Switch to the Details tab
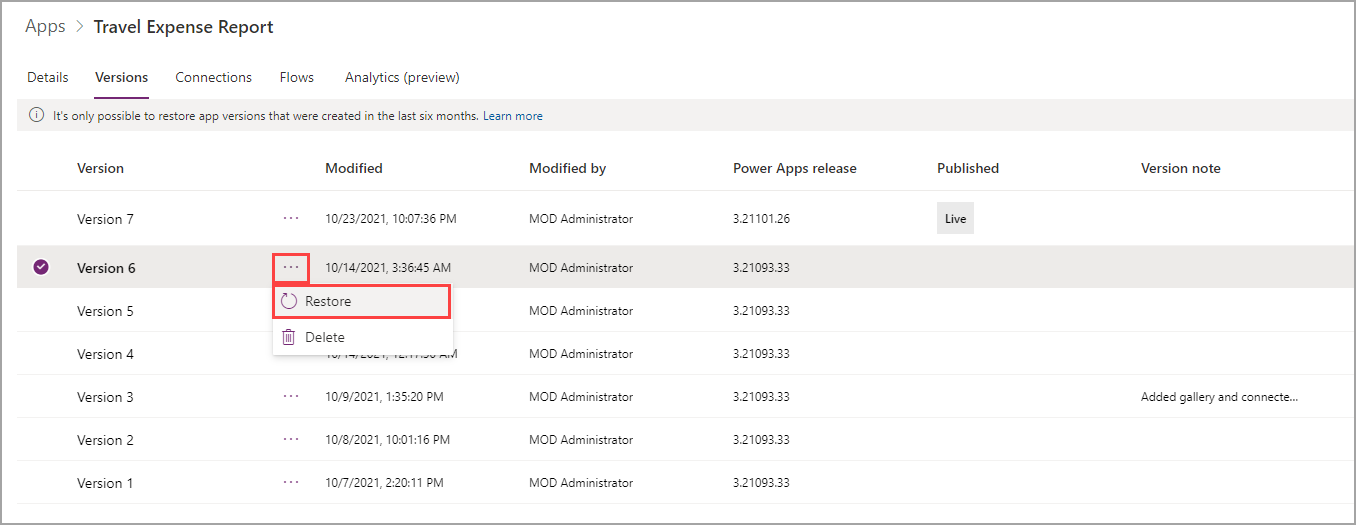 click(48, 77)
